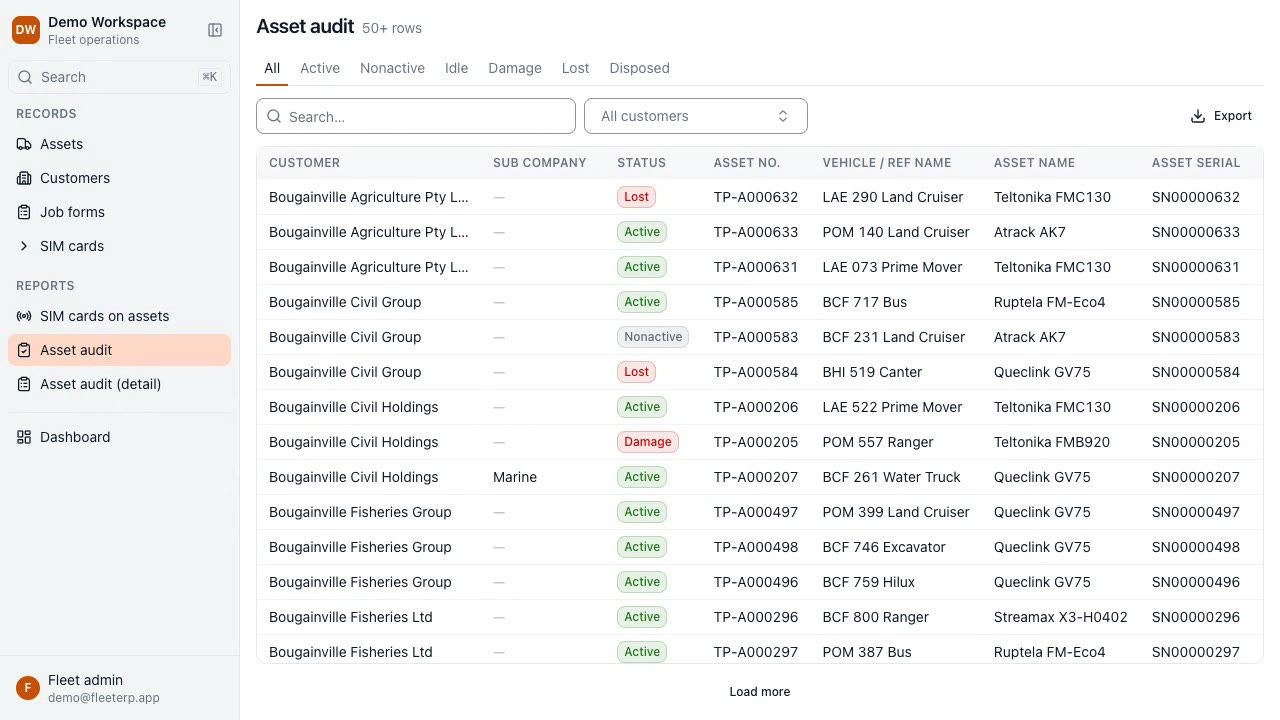Viewport: 1280px width, 720px height.
Task: Click the Lost badge for TP-A000584
Action: tap(636, 372)
